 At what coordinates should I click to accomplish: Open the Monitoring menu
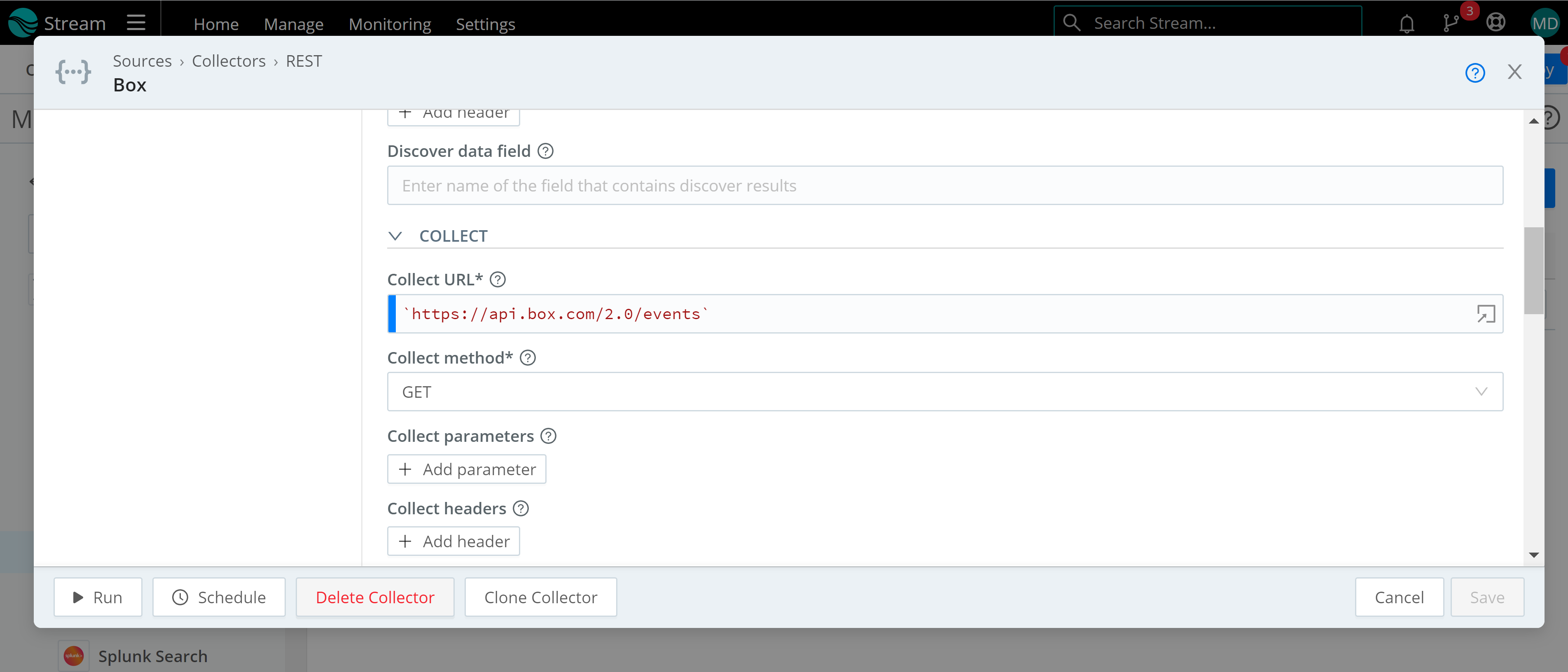[x=390, y=24]
